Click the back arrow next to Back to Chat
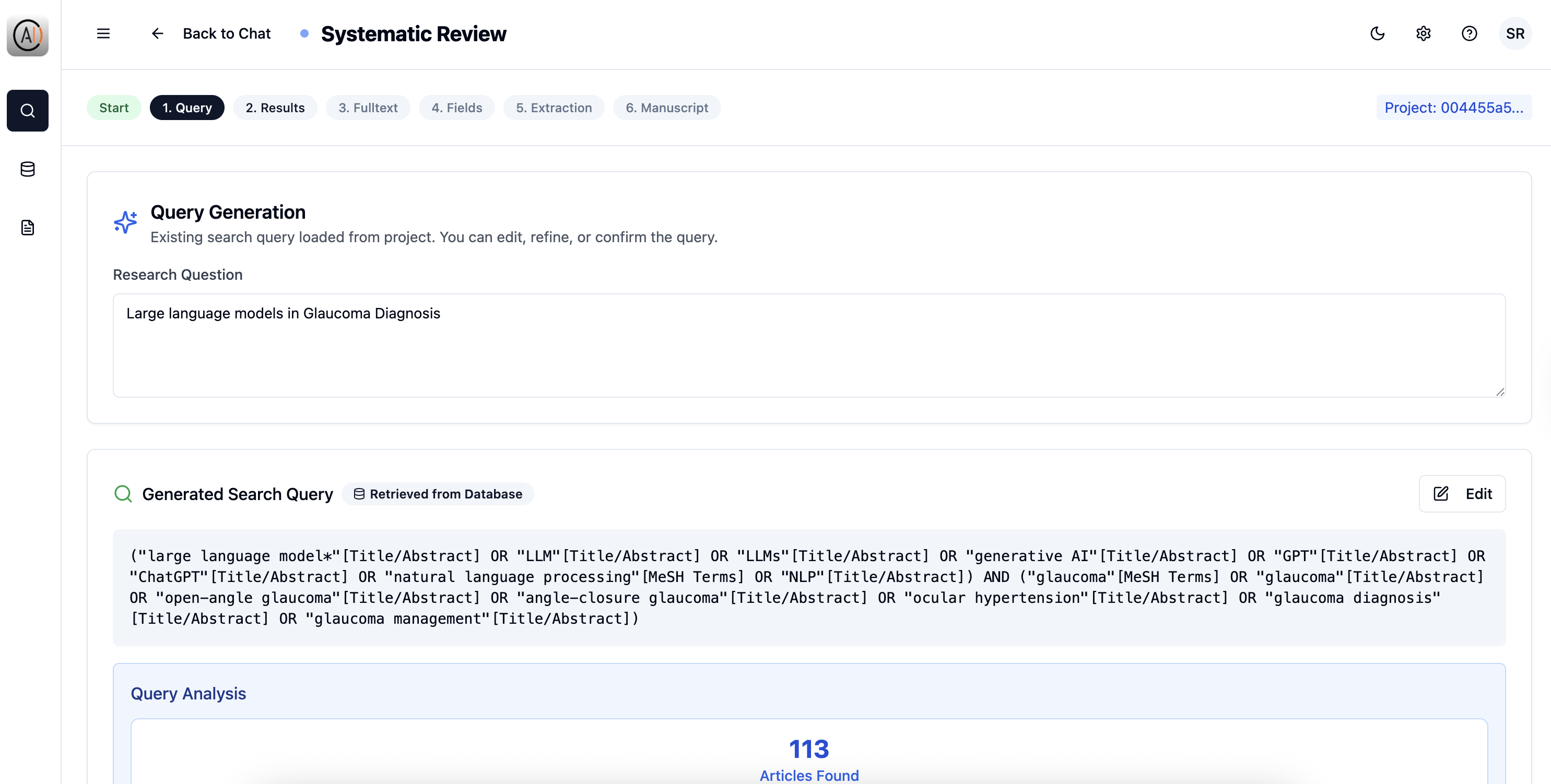Viewport: 1551px width, 784px height. 157,34
